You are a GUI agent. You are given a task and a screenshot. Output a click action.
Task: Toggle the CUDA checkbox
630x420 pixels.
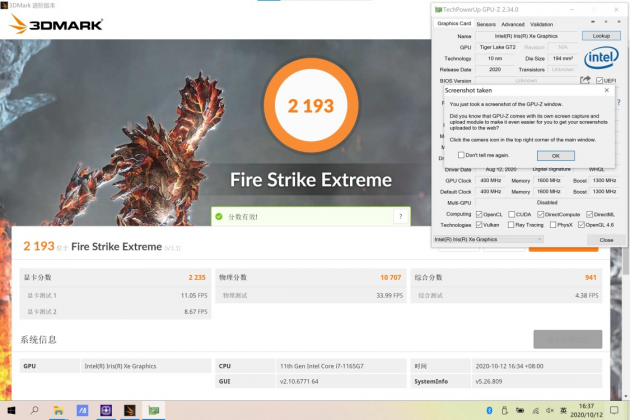coord(511,214)
